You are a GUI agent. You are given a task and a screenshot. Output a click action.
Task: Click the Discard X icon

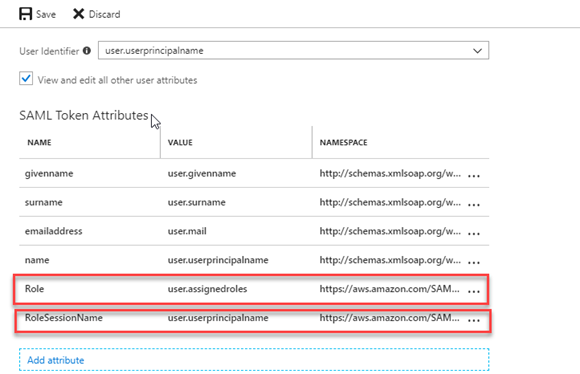pyautogui.click(x=78, y=14)
